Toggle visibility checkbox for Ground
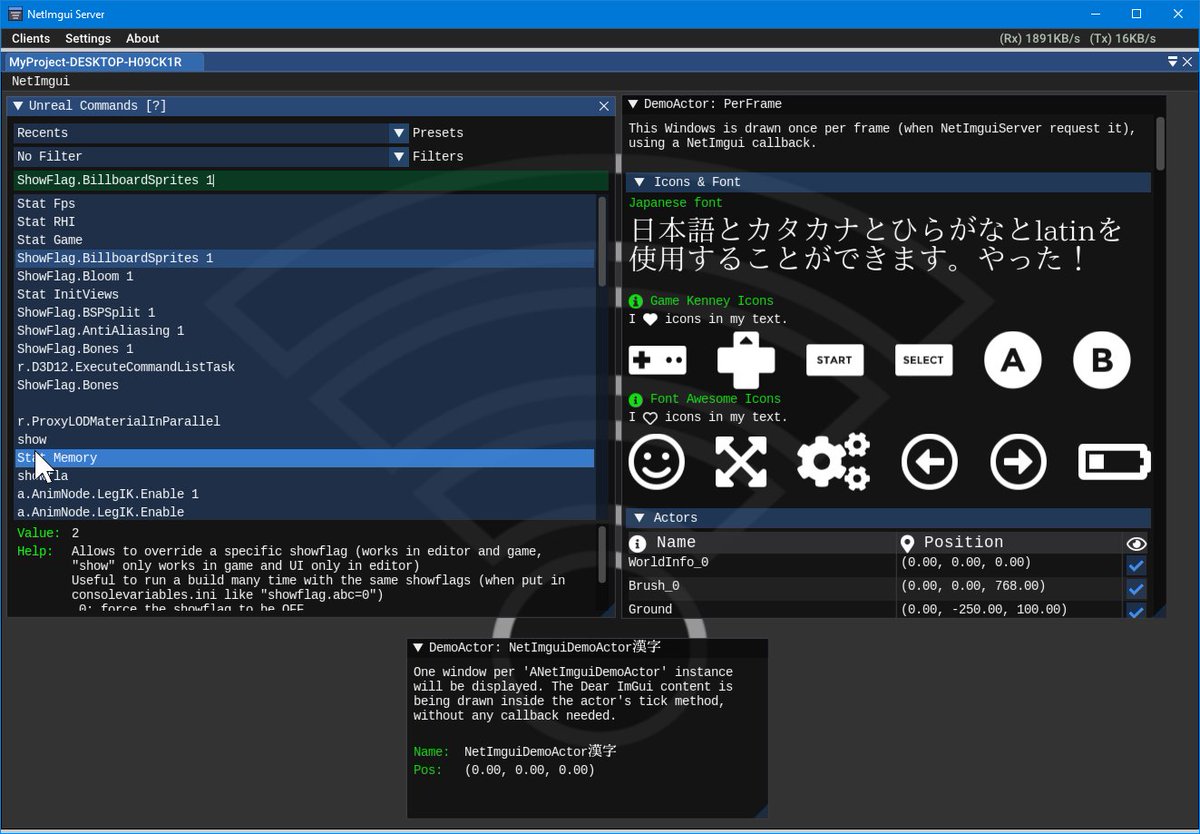Viewport: 1200px width, 834px height. (1136, 611)
